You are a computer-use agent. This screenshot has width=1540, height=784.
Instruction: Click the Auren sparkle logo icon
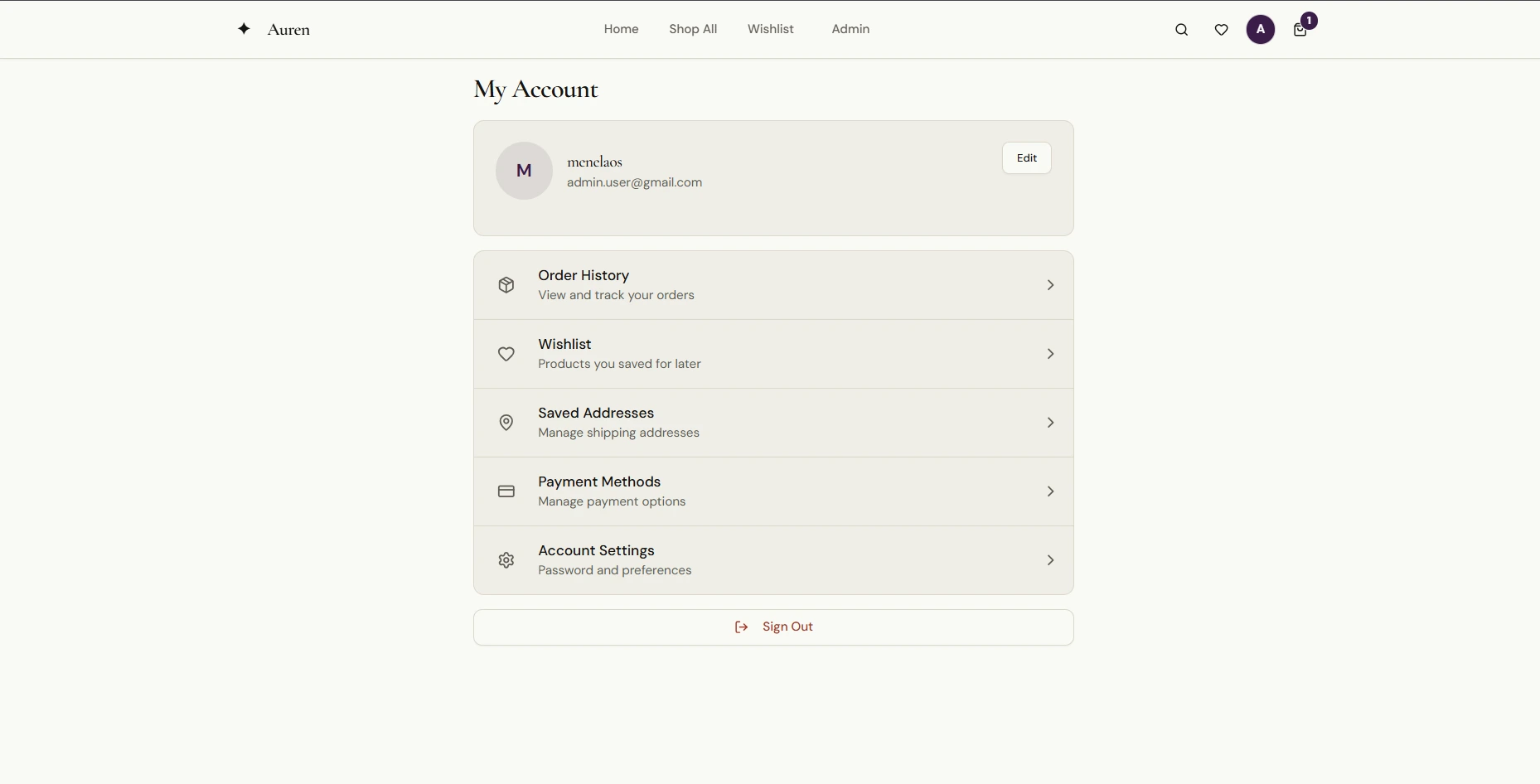pyautogui.click(x=244, y=28)
